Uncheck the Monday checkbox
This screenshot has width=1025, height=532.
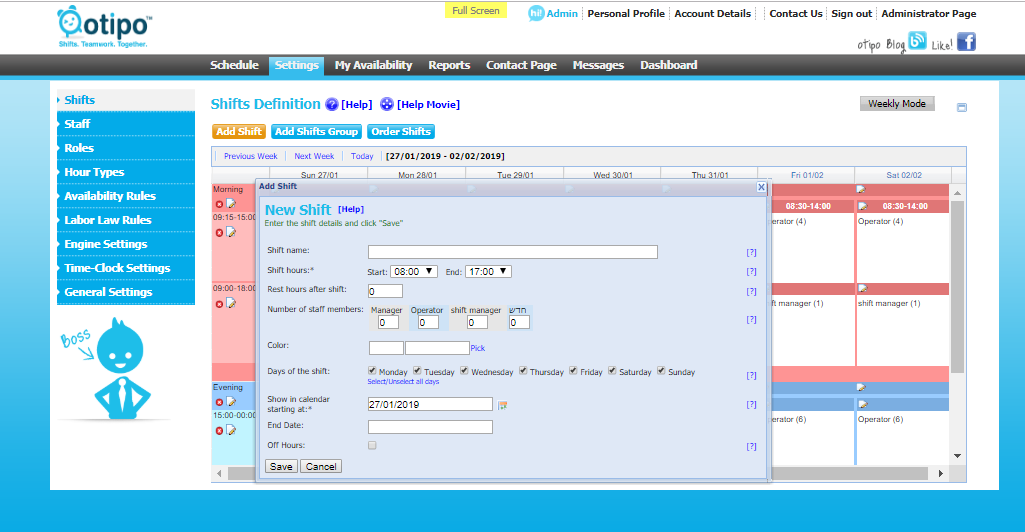coord(372,371)
